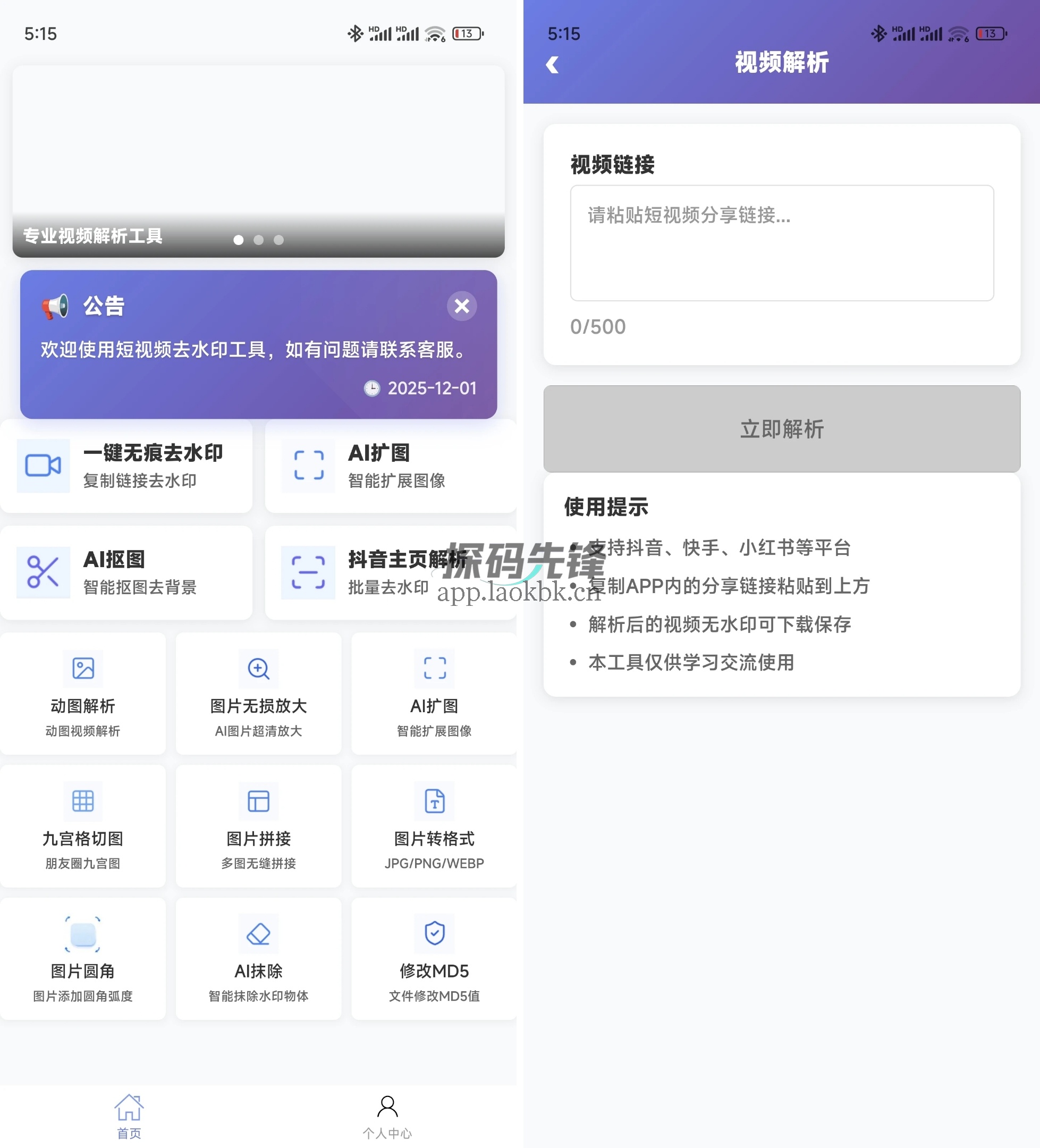Select the 修改MD5 shield icon
Viewport: 1040px width, 1148px height.
(434, 934)
